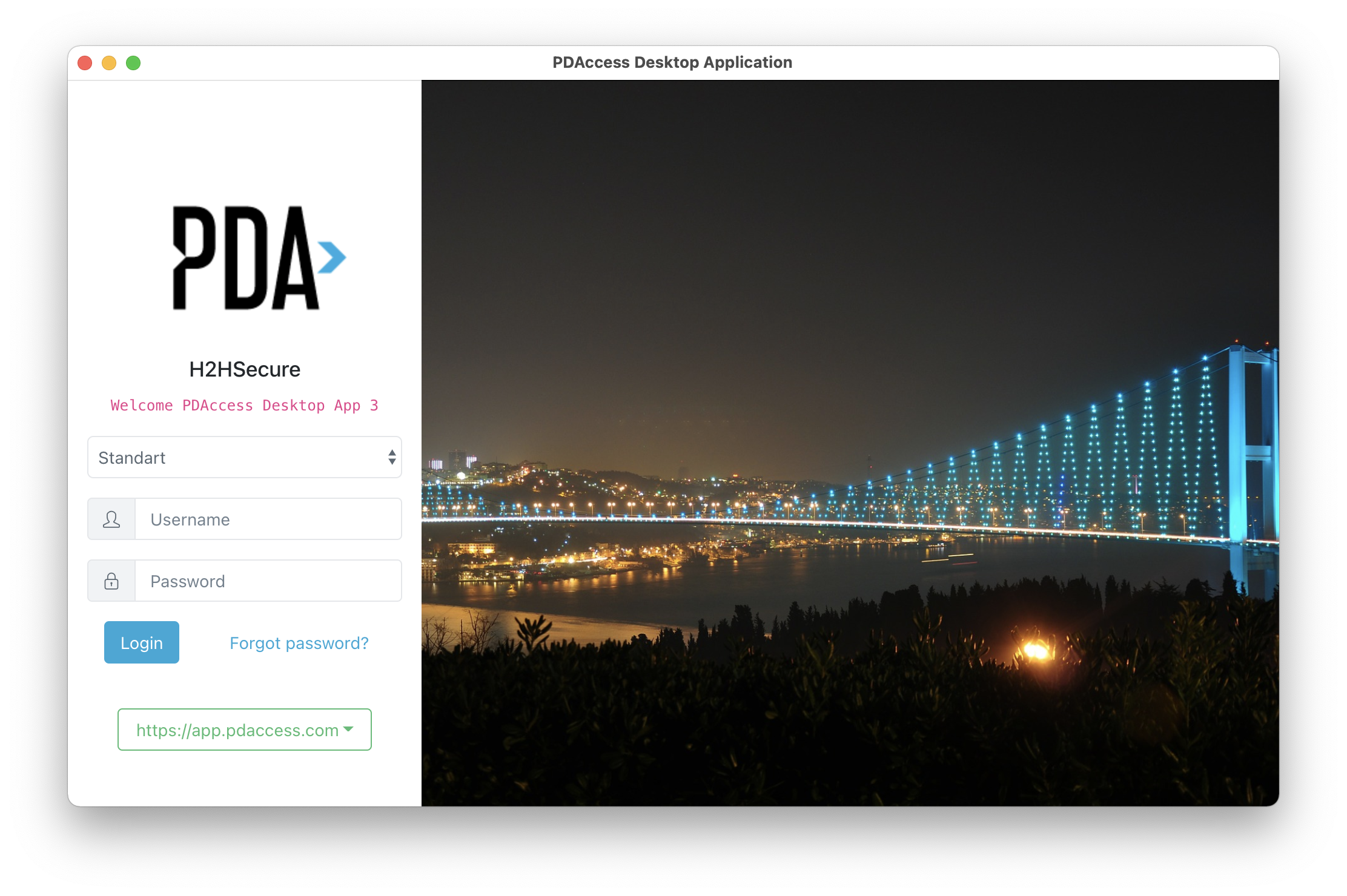Click the up-down arrows on the Standart selector
1347x896 pixels.
click(392, 457)
